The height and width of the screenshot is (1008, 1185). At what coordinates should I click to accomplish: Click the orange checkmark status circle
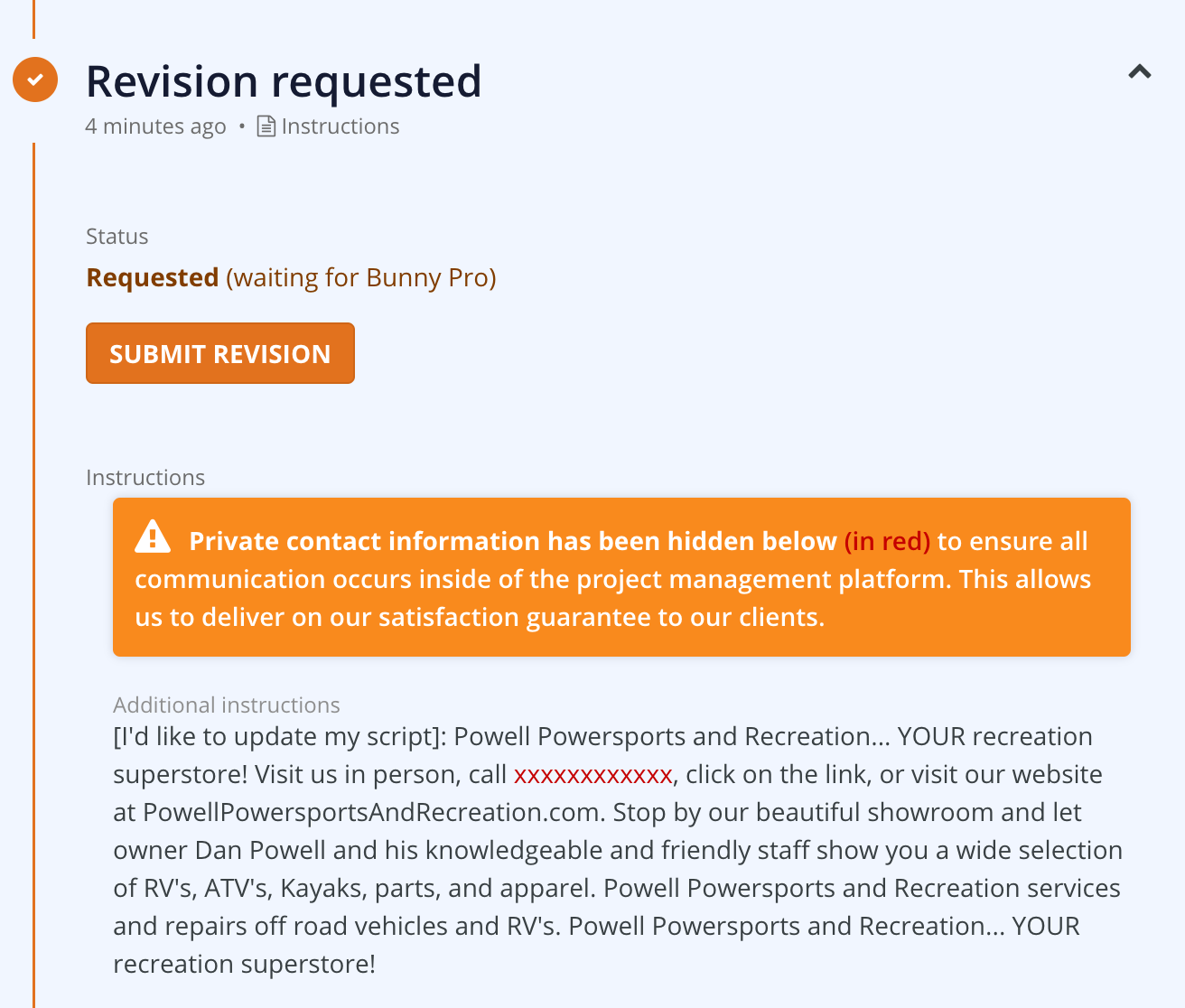click(x=35, y=79)
